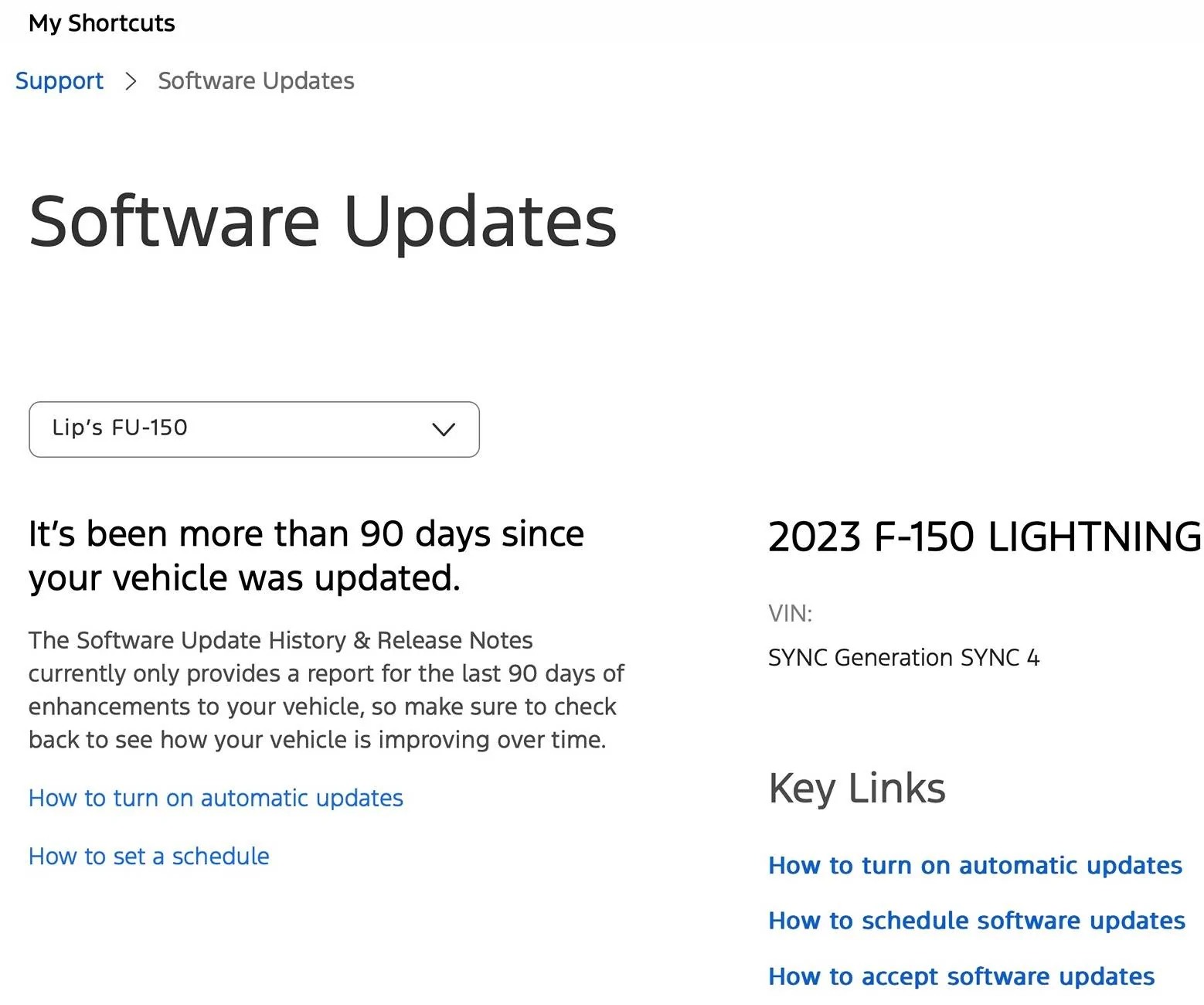
Task: Click the Key Links section heading
Action: 856,789
